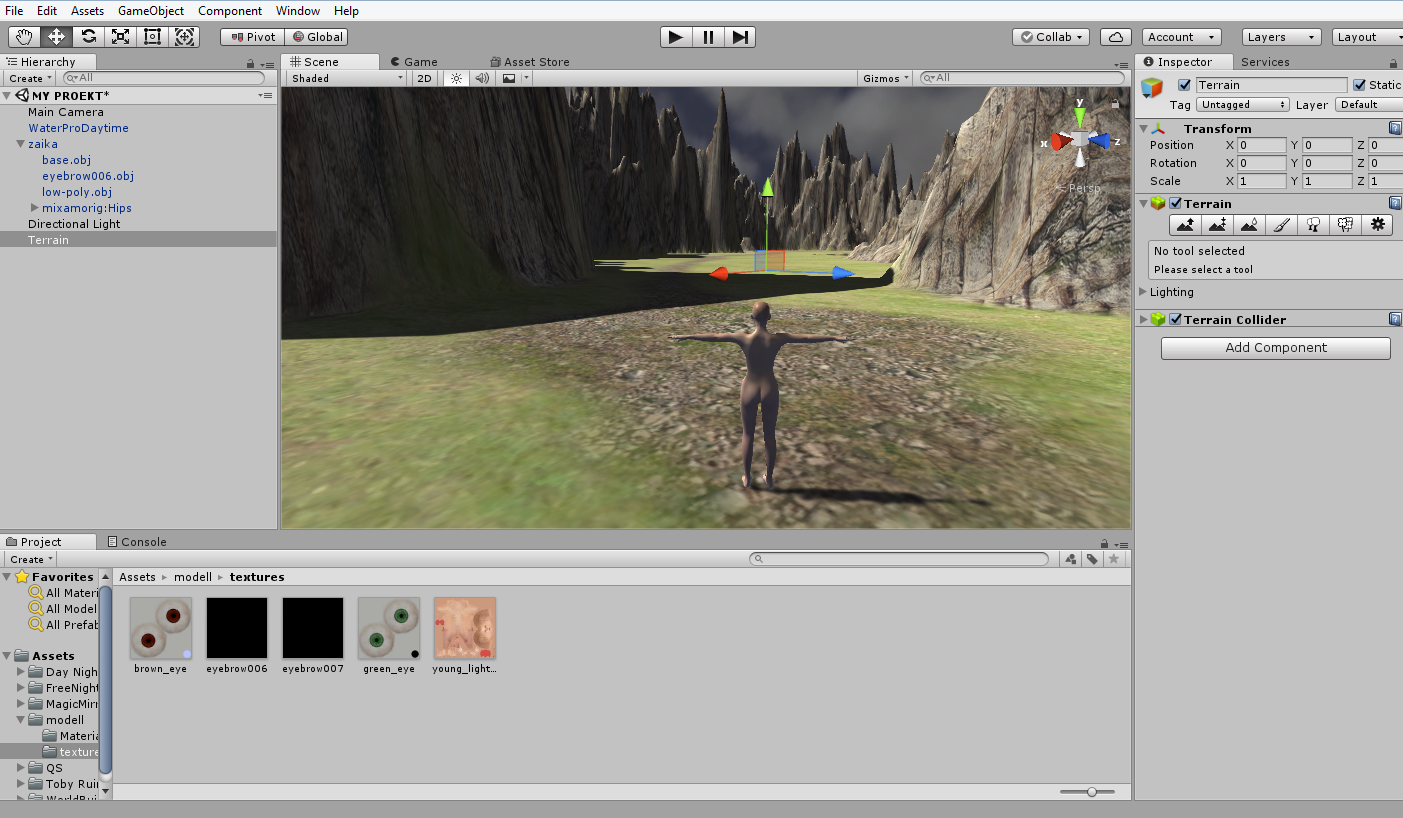The image size is (1403, 818).
Task: Toggle scene lighting sun button
Action: 457,78
